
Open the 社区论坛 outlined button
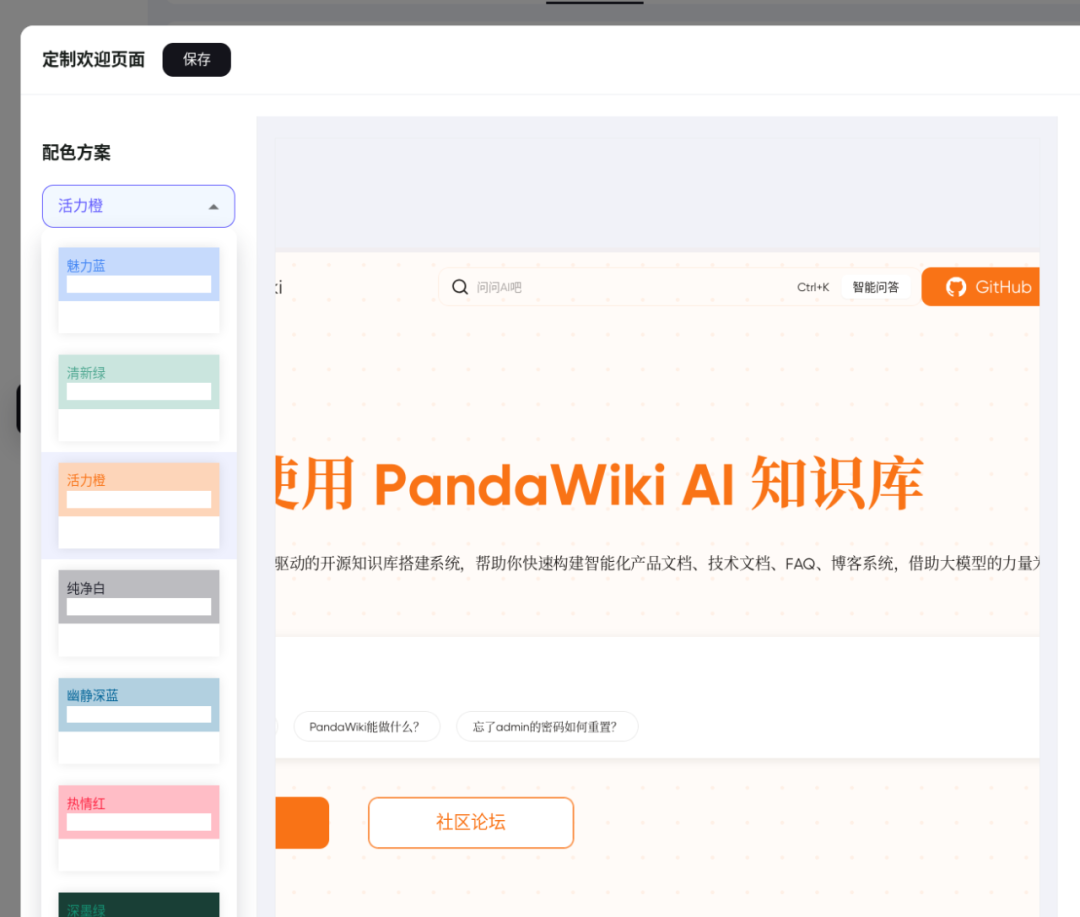pos(471,823)
